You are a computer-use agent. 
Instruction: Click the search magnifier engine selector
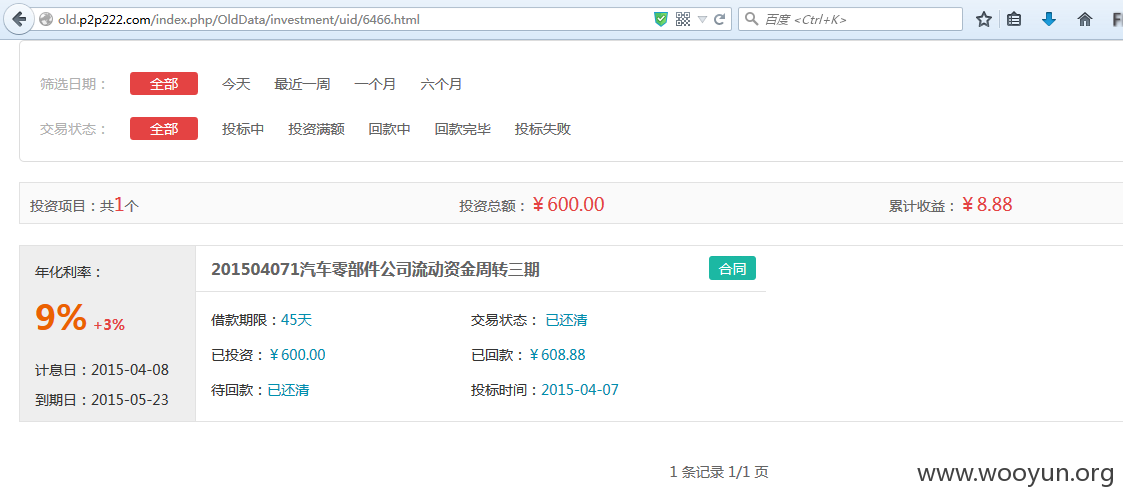(x=752, y=19)
